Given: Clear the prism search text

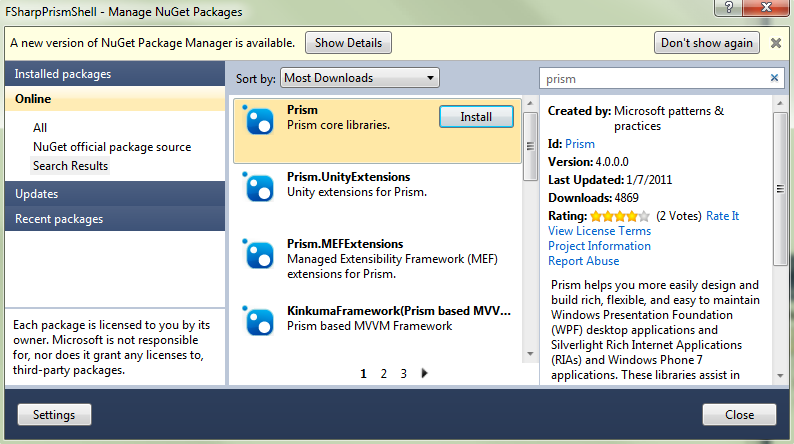Looking at the screenshot, I should [774, 78].
